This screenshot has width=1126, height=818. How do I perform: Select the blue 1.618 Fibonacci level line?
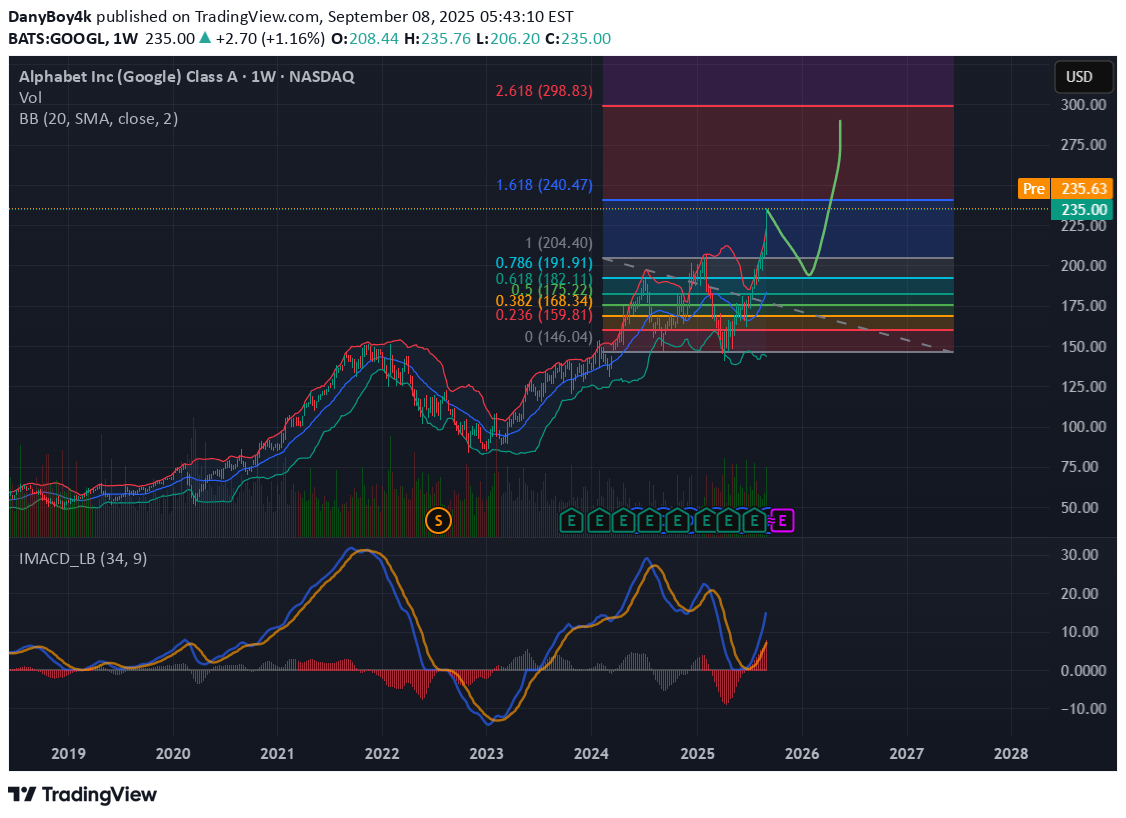(x=778, y=200)
